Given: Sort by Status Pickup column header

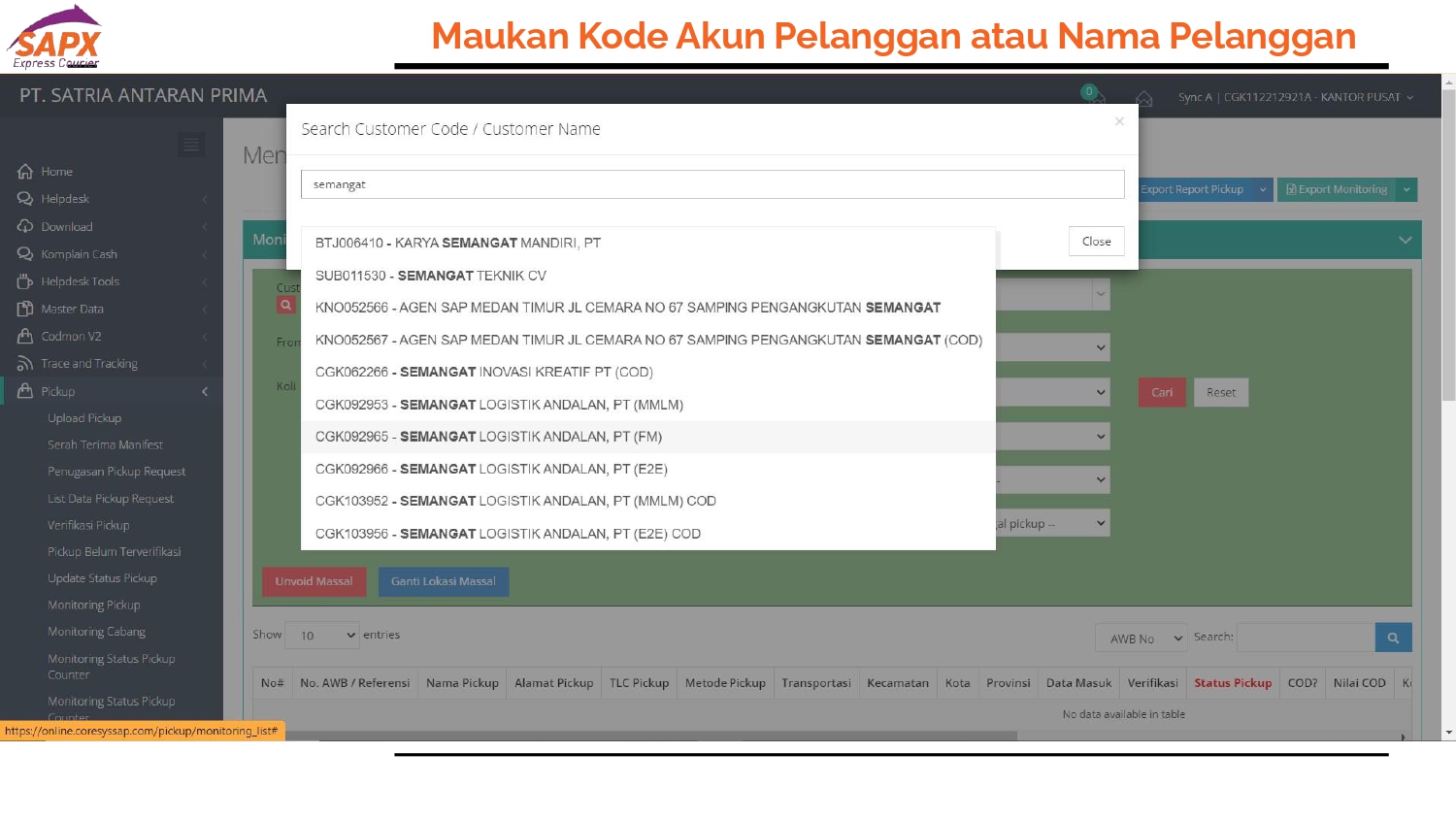Looking at the screenshot, I should [x=1233, y=683].
